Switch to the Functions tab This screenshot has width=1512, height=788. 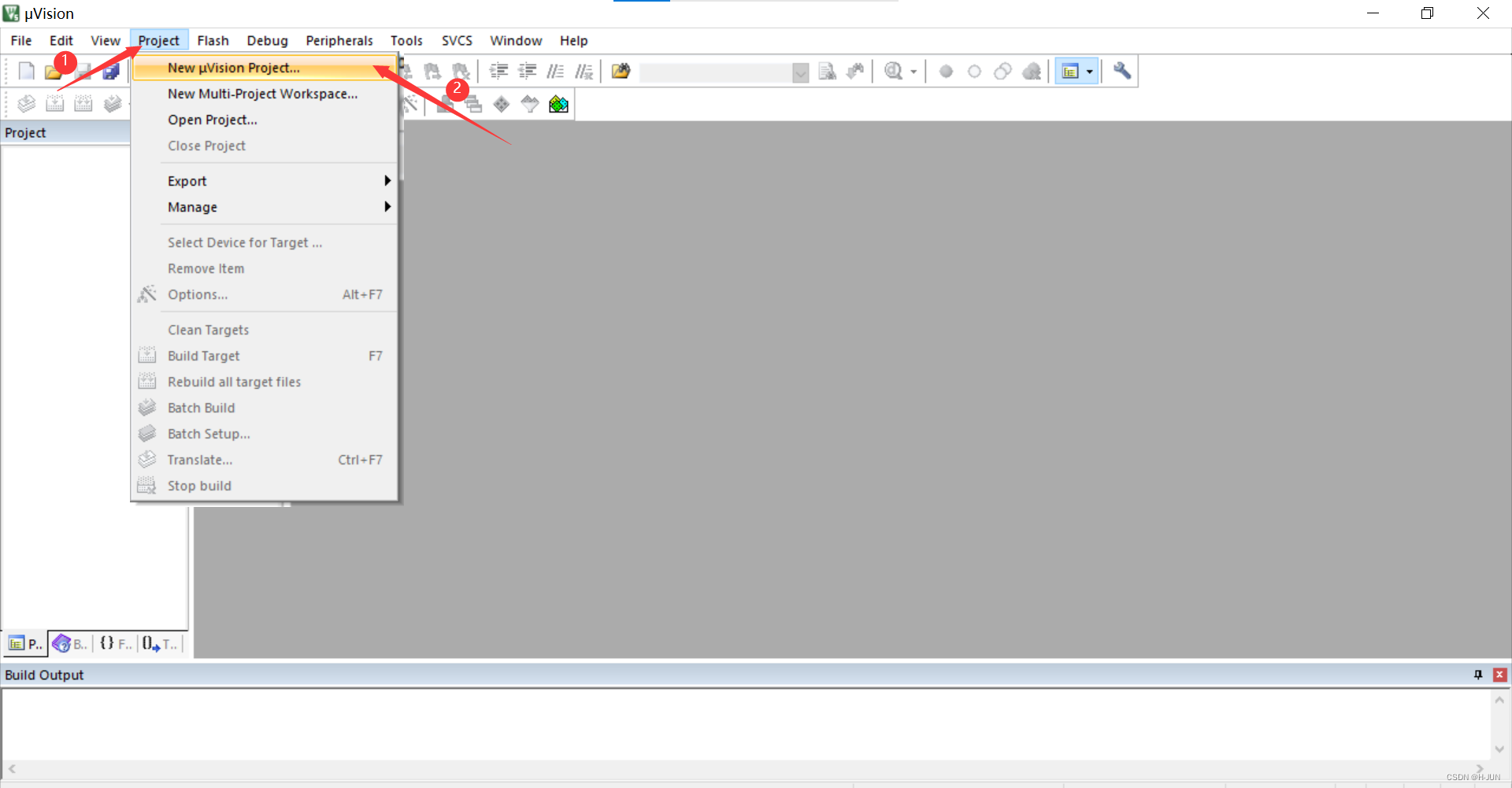[x=116, y=644]
